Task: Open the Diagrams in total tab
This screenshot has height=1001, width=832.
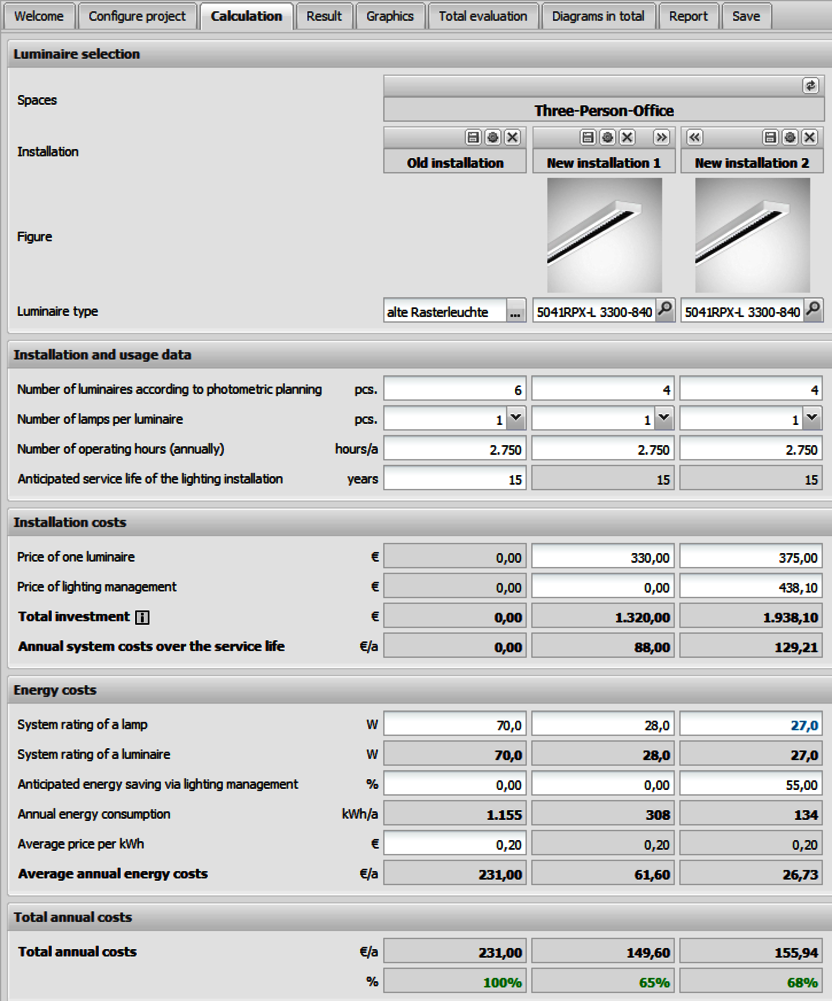Action: pyautogui.click(x=598, y=16)
